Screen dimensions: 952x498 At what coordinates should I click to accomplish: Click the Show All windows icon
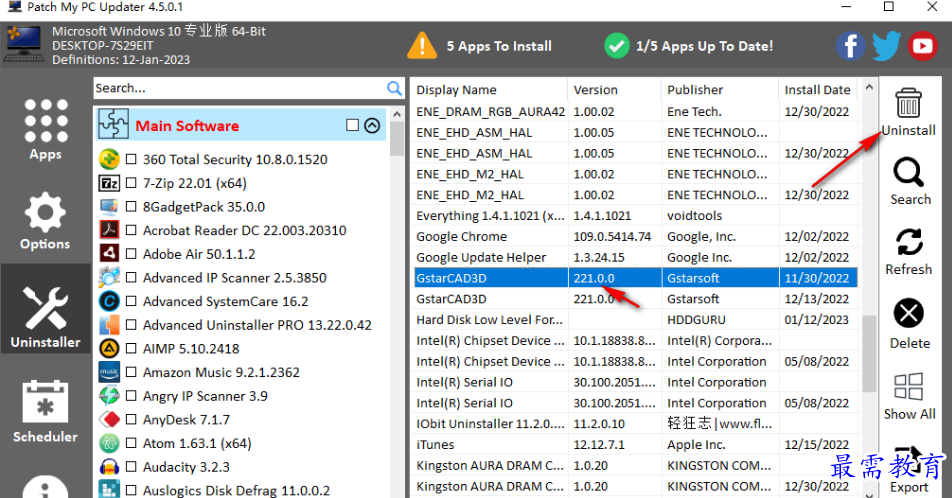click(x=909, y=386)
